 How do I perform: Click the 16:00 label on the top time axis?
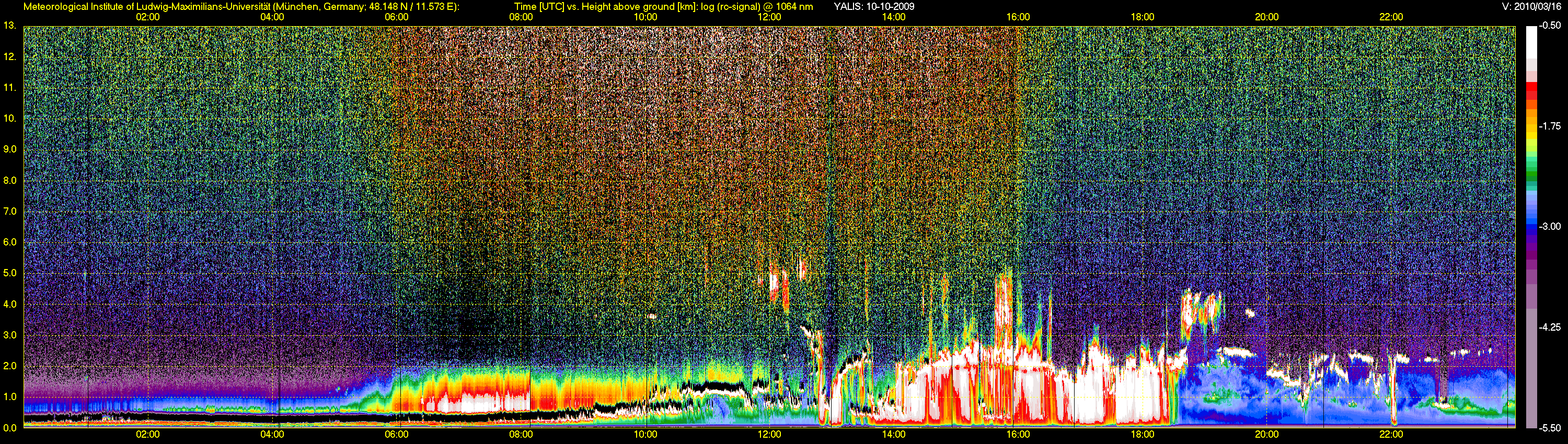coord(1018,17)
